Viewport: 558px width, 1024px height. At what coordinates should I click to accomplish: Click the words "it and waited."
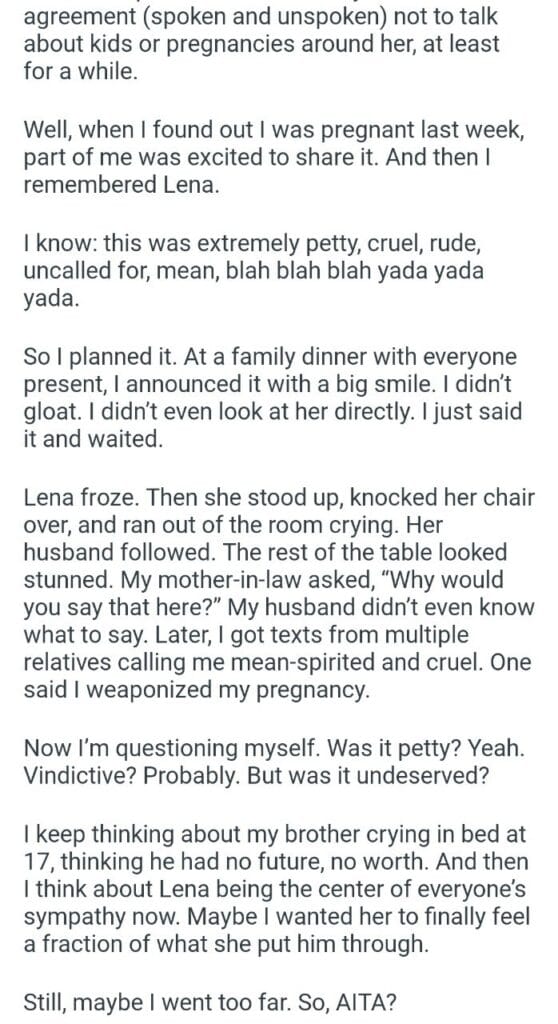click(92, 440)
